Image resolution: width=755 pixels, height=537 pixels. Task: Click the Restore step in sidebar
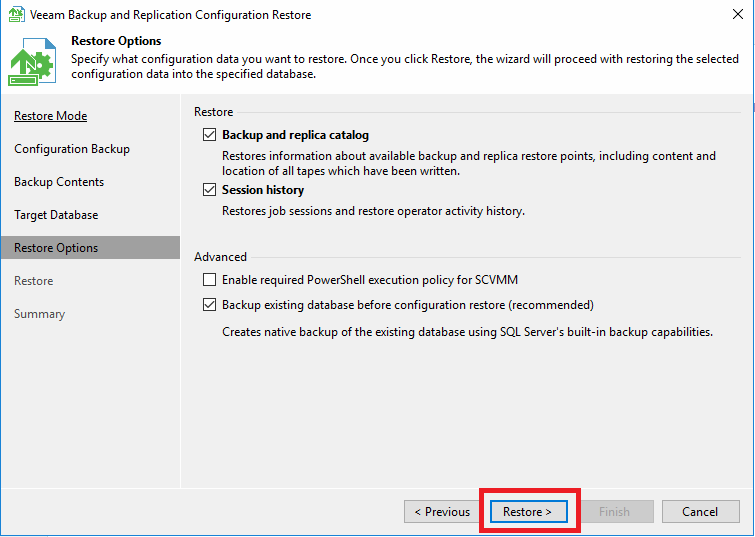click(34, 281)
